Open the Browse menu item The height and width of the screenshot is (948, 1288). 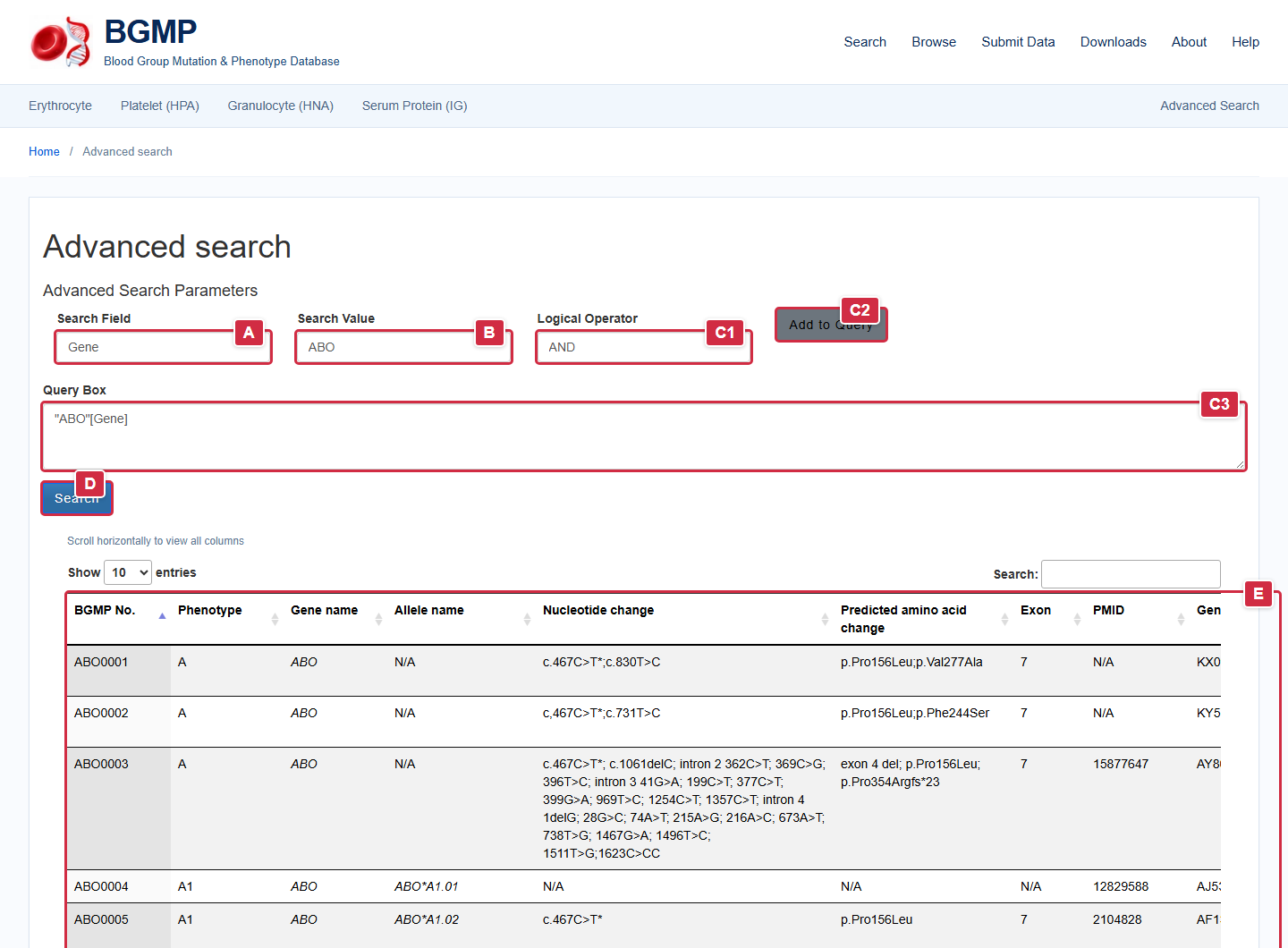[934, 42]
